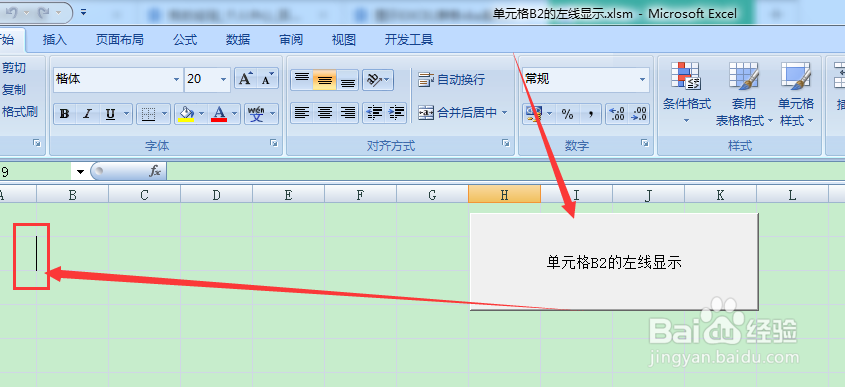
Task: Increase indent icon
Action: click(396, 113)
